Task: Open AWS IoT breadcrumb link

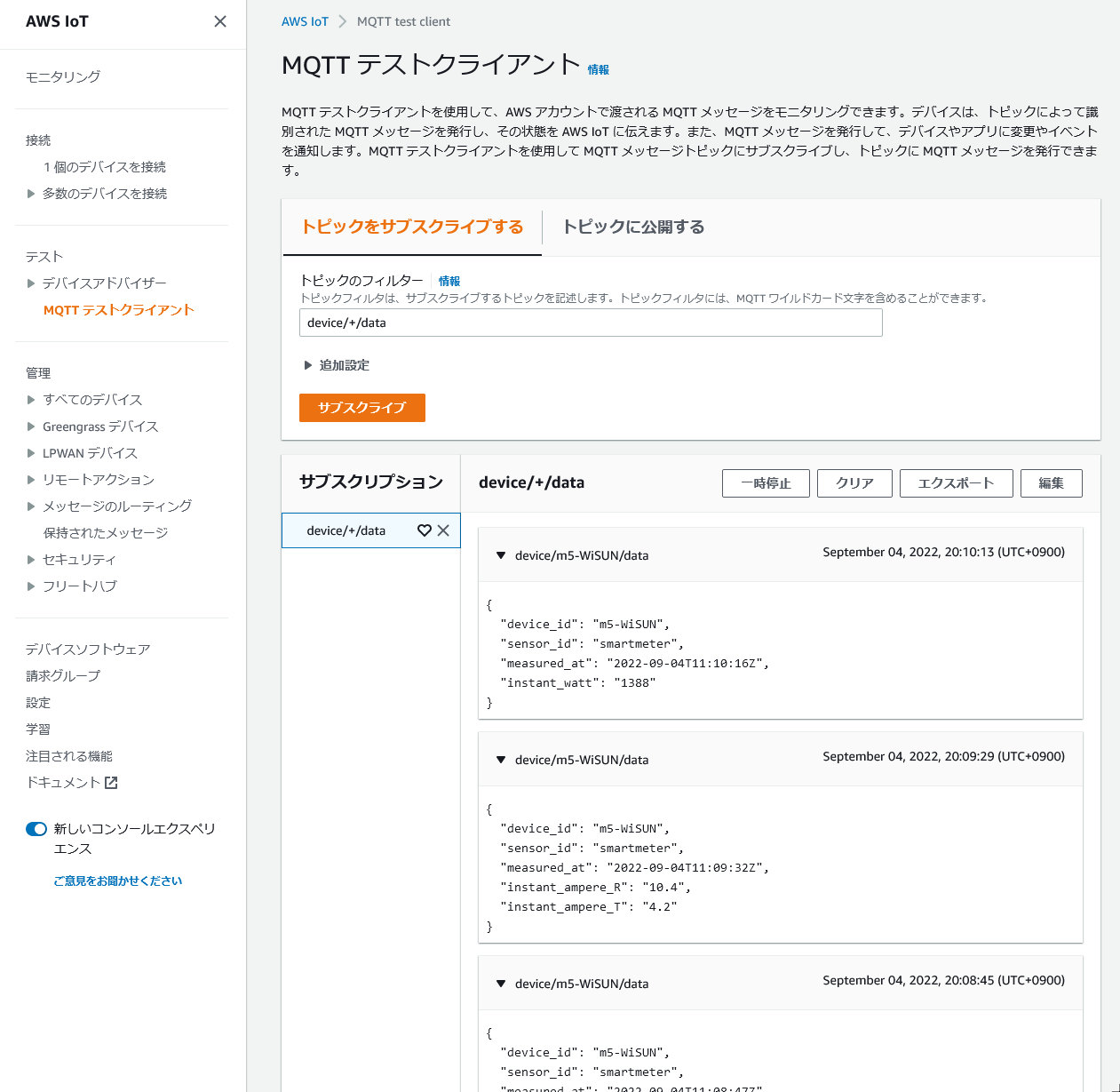Action: (x=305, y=21)
